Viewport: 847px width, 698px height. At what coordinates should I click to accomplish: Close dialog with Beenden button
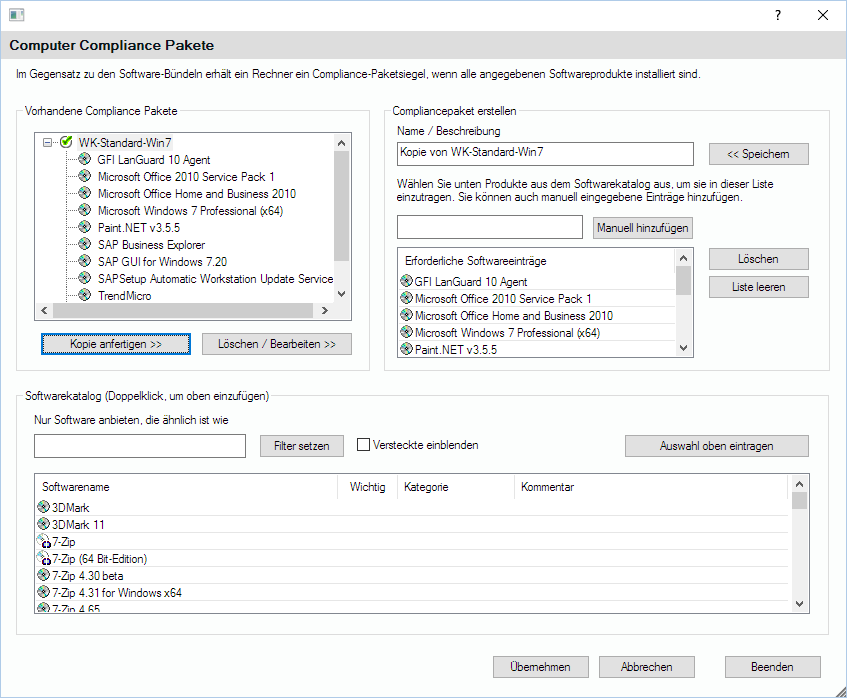coord(772,667)
